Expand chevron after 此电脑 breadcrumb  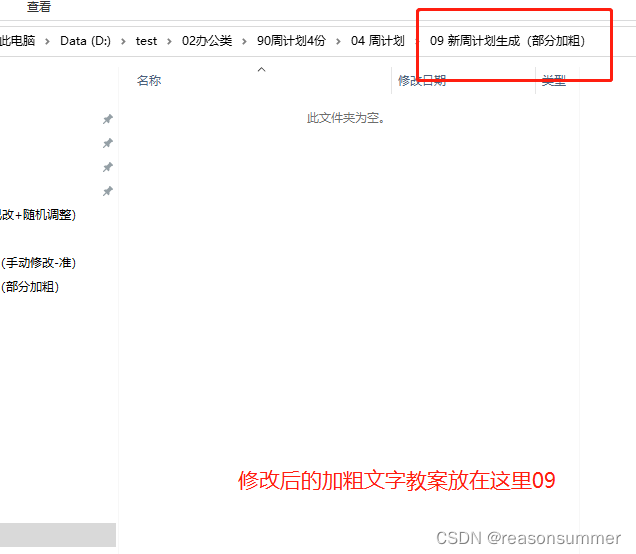(x=47, y=41)
